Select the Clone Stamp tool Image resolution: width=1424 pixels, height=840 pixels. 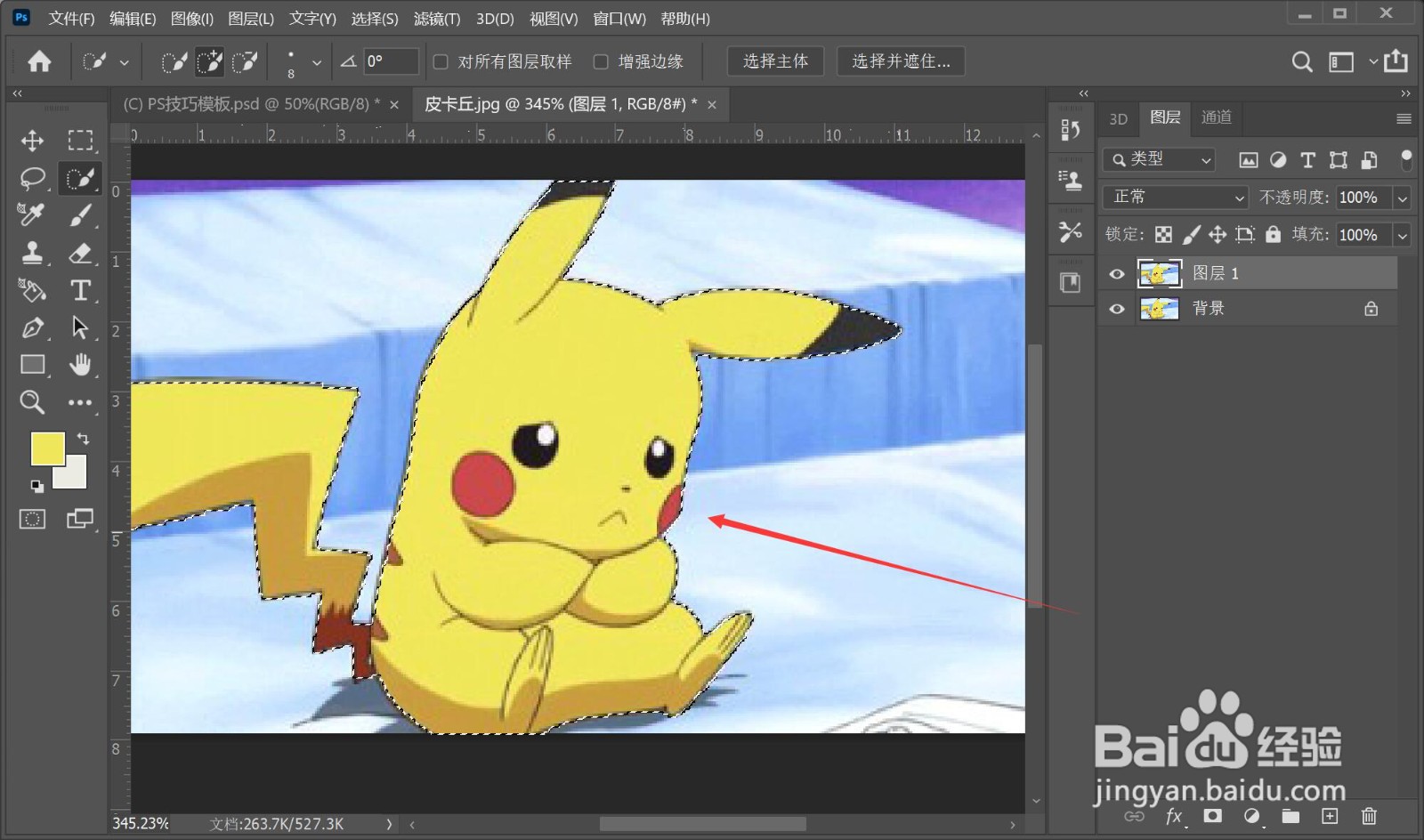pos(33,253)
